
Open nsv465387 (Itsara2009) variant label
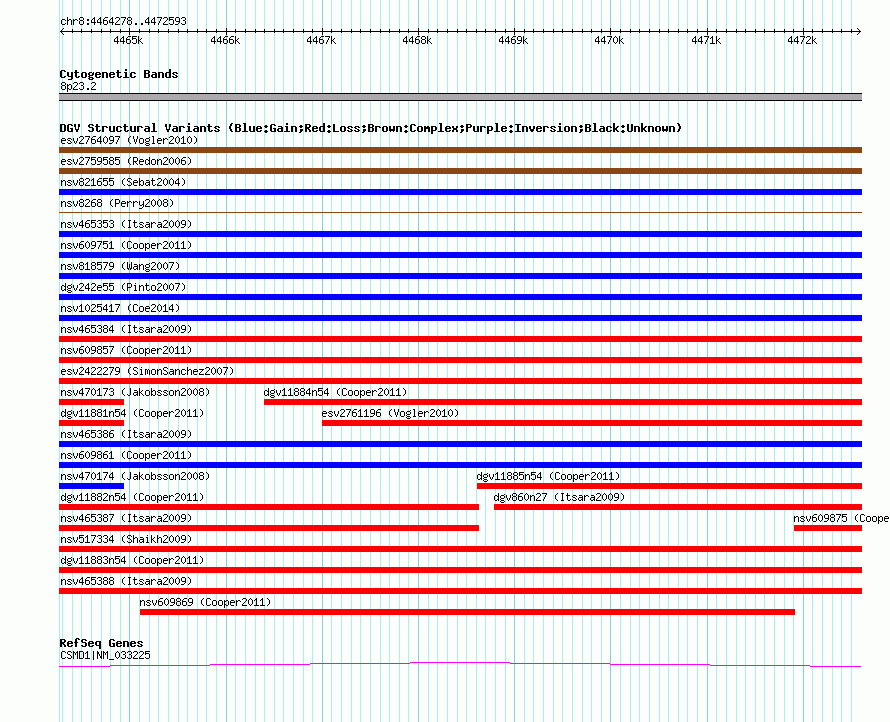[x=126, y=518]
